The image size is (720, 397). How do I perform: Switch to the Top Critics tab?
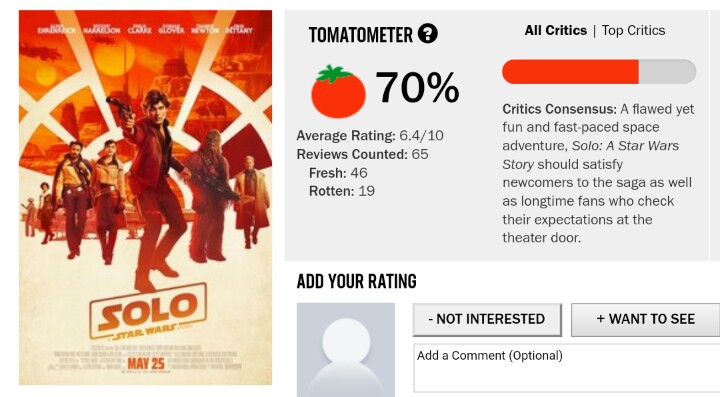tap(633, 30)
